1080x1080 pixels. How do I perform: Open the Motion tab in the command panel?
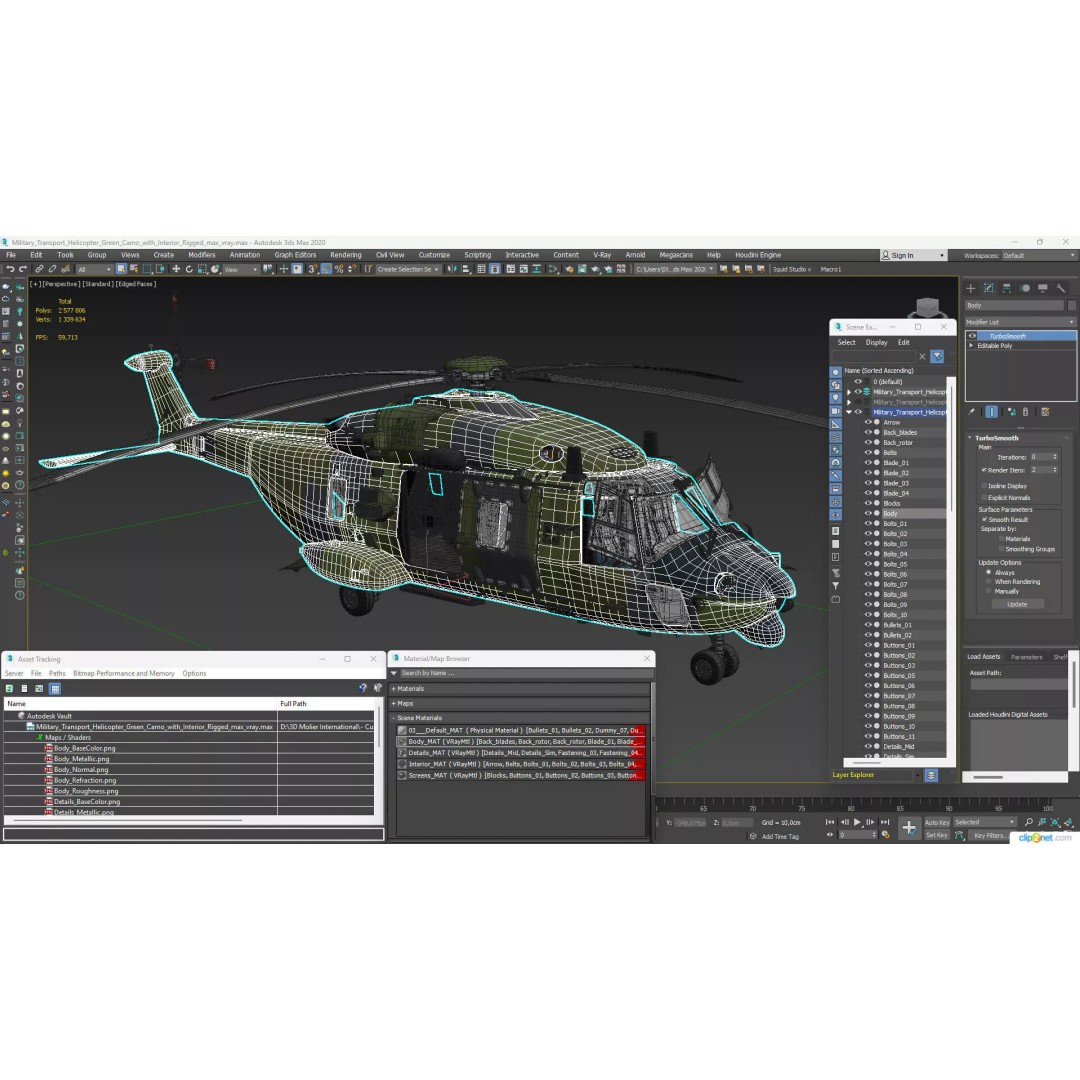click(x=1025, y=288)
